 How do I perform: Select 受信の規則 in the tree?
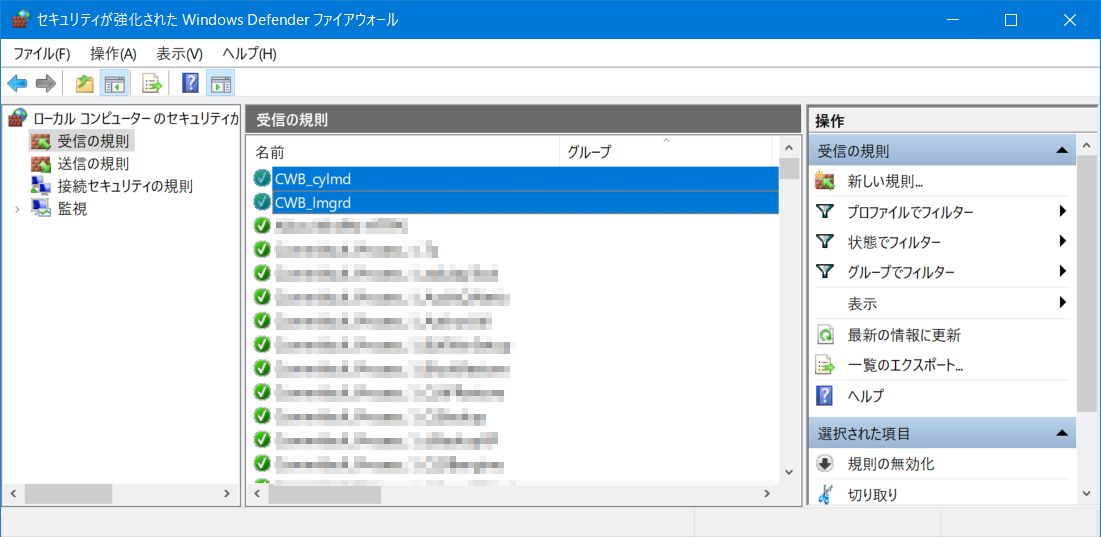[x=93, y=142]
